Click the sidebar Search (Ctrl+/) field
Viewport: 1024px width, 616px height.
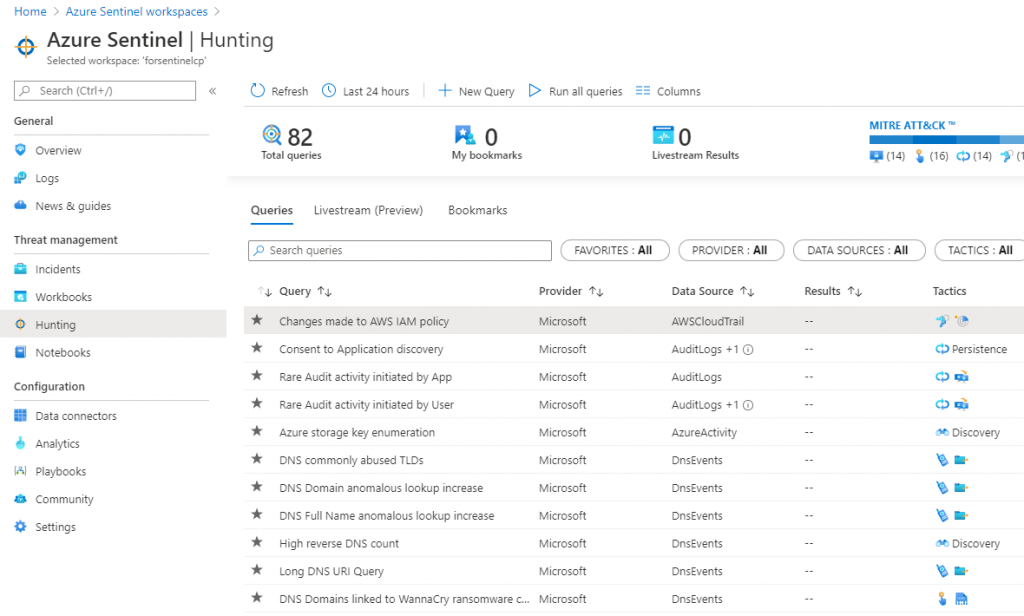[x=104, y=91]
